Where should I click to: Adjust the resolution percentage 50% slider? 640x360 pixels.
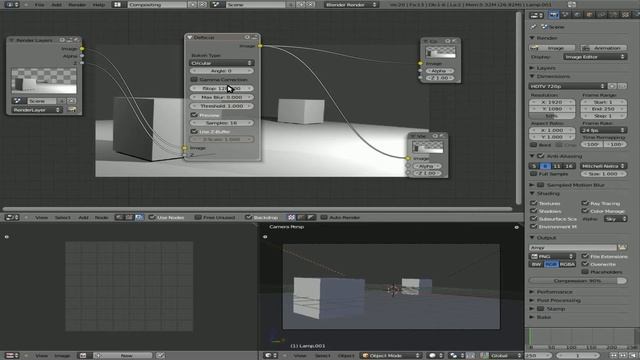[552, 116]
